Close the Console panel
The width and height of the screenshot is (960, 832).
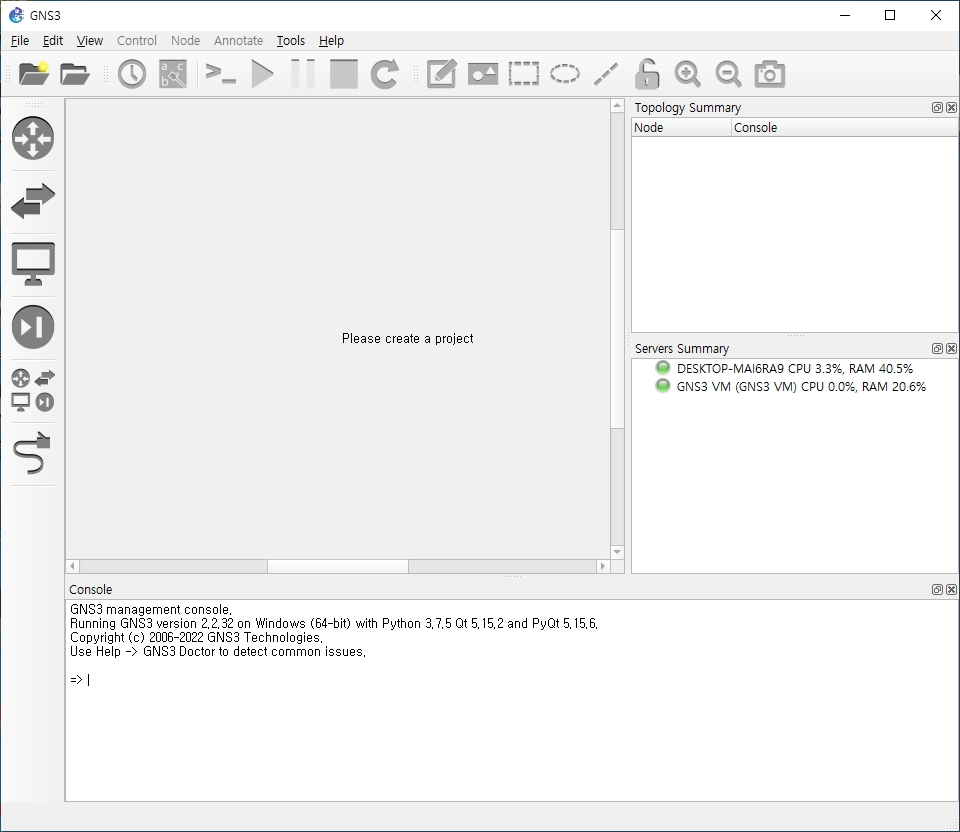click(951, 590)
